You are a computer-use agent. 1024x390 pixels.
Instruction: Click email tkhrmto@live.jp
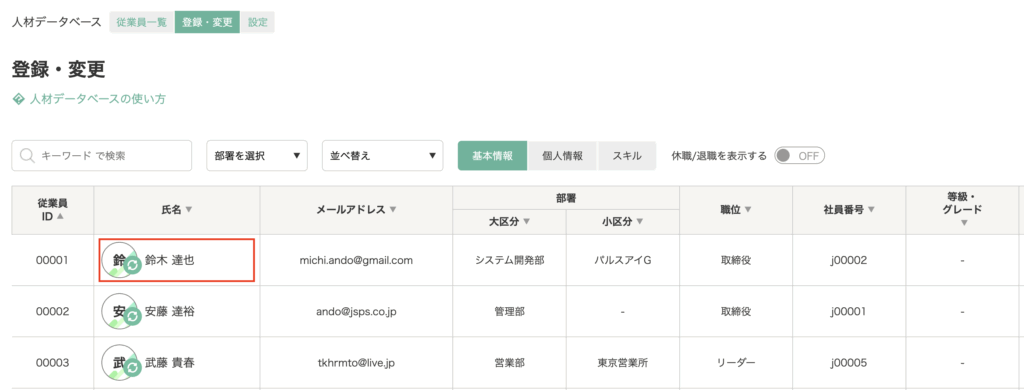(356, 362)
